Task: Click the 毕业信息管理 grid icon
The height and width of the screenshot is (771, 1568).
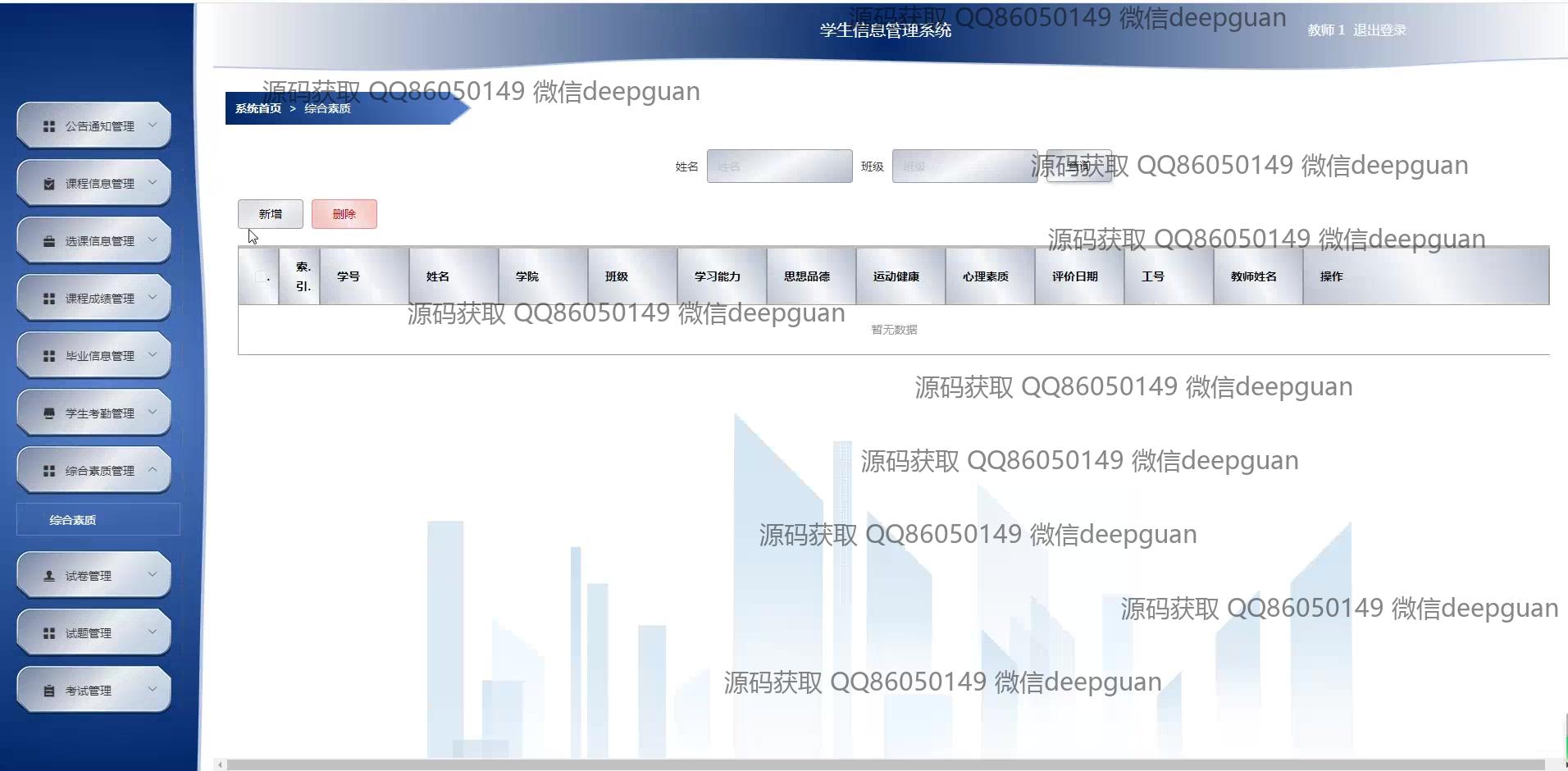Action: click(x=49, y=356)
